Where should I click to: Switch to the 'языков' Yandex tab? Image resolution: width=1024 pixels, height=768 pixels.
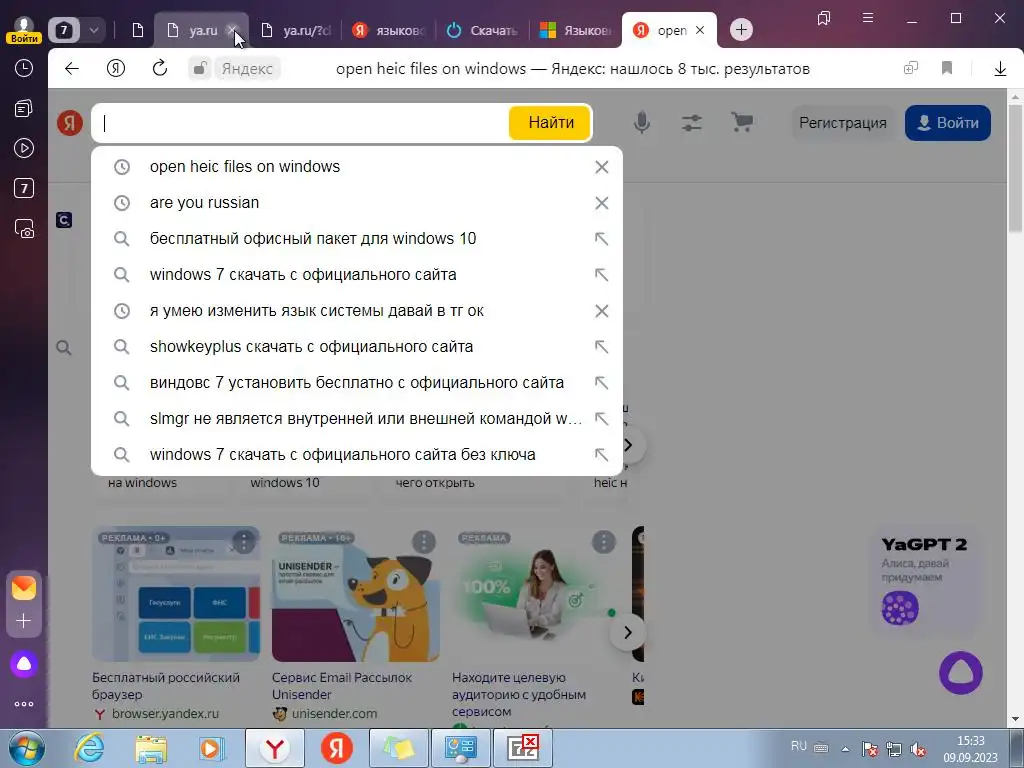click(x=391, y=30)
